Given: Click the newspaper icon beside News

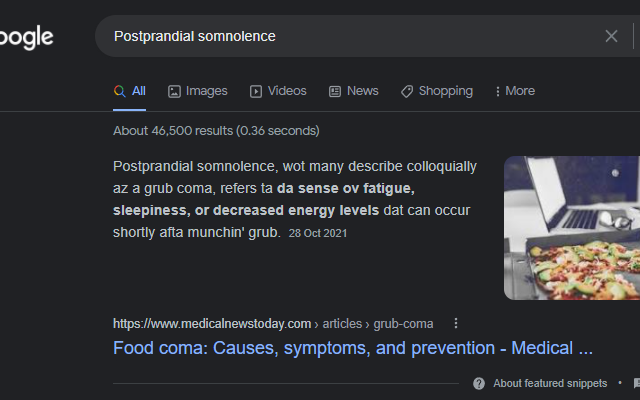Looking at the screenshot, I should [335, 91].
